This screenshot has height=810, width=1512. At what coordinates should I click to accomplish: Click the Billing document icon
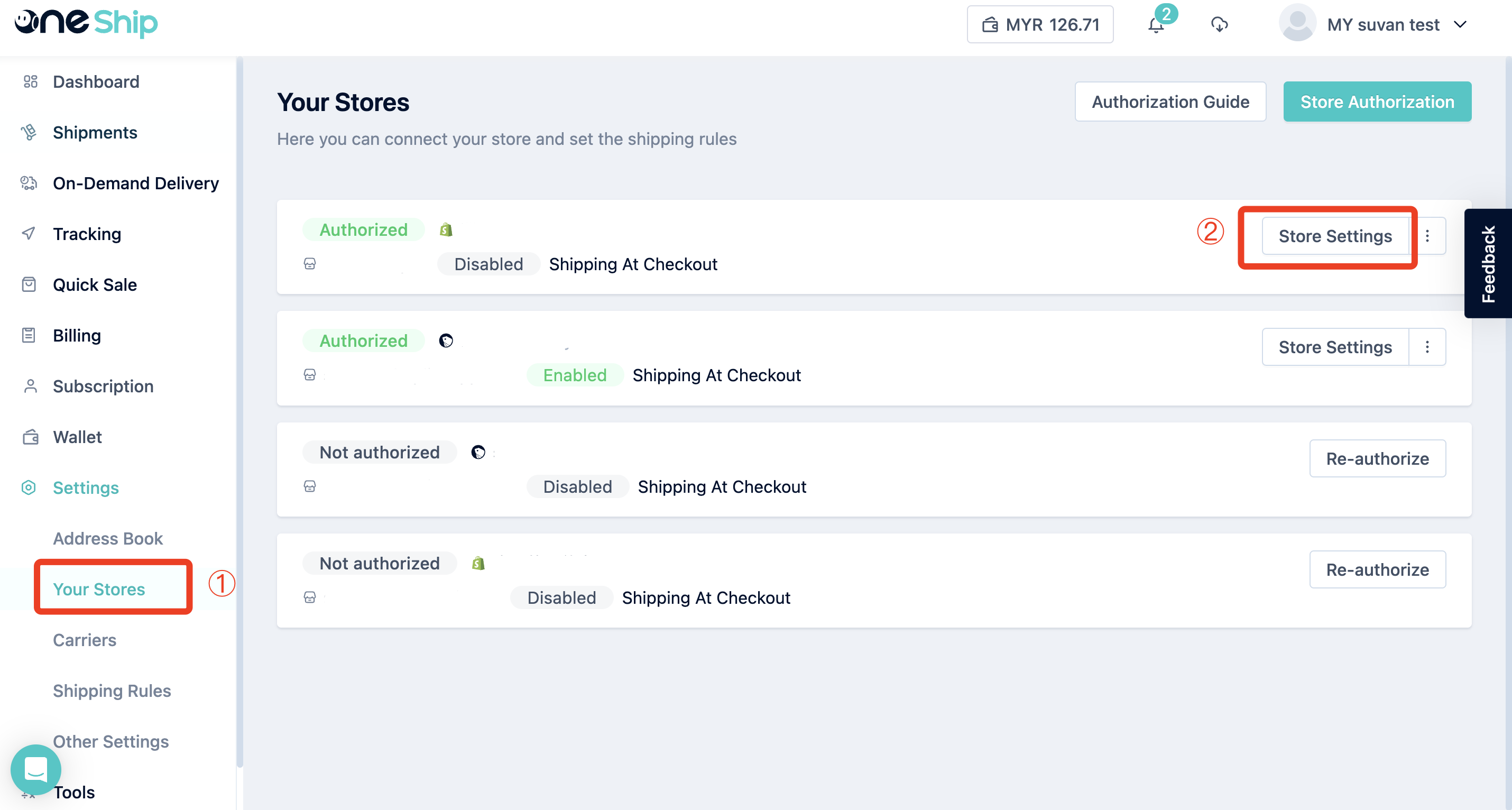tap(29, 335)
